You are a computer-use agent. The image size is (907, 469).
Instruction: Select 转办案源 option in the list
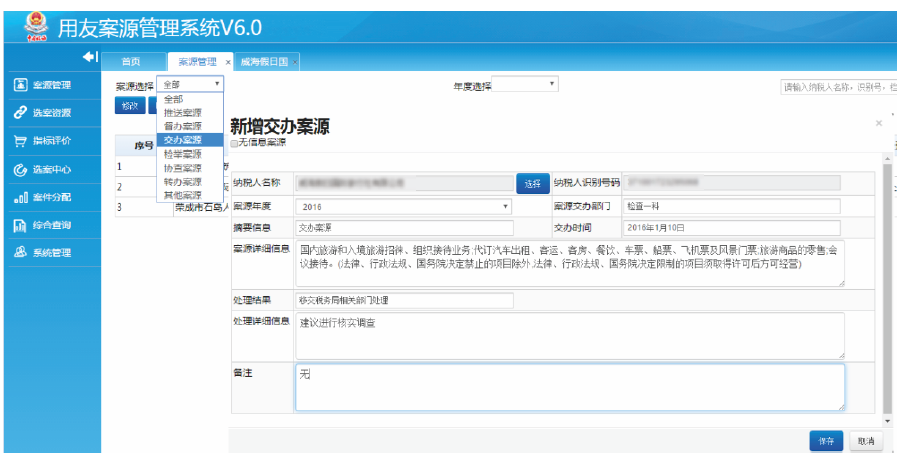point(182,182)
